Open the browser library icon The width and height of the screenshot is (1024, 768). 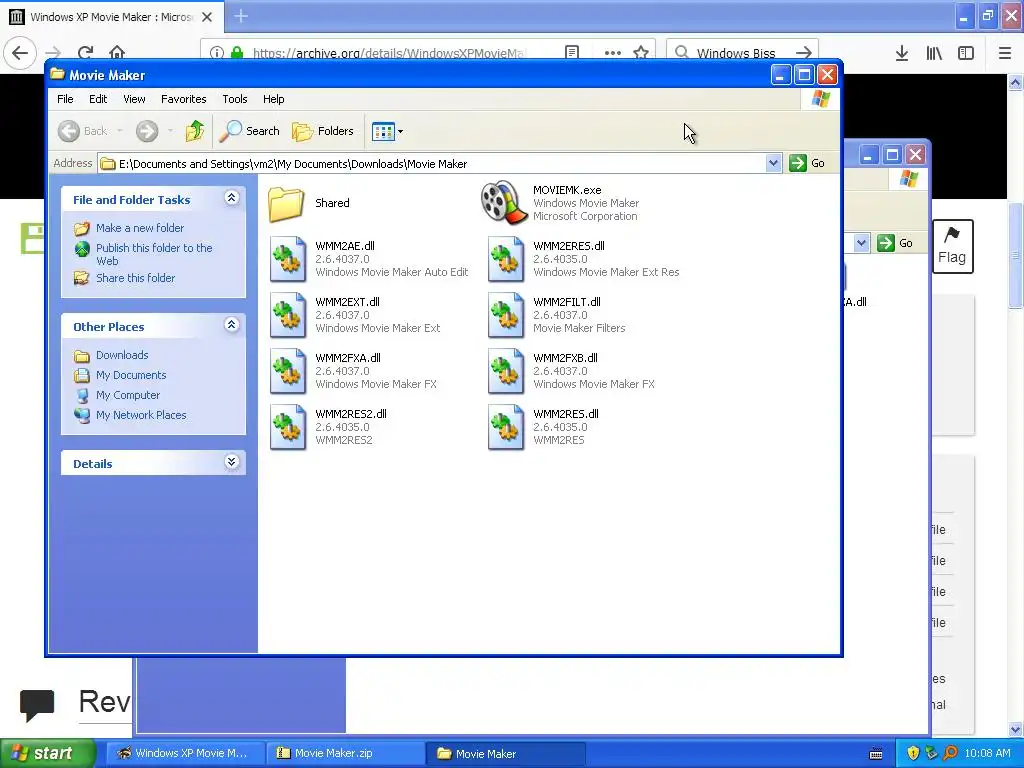pyautogui.click(x=934, y=53)
